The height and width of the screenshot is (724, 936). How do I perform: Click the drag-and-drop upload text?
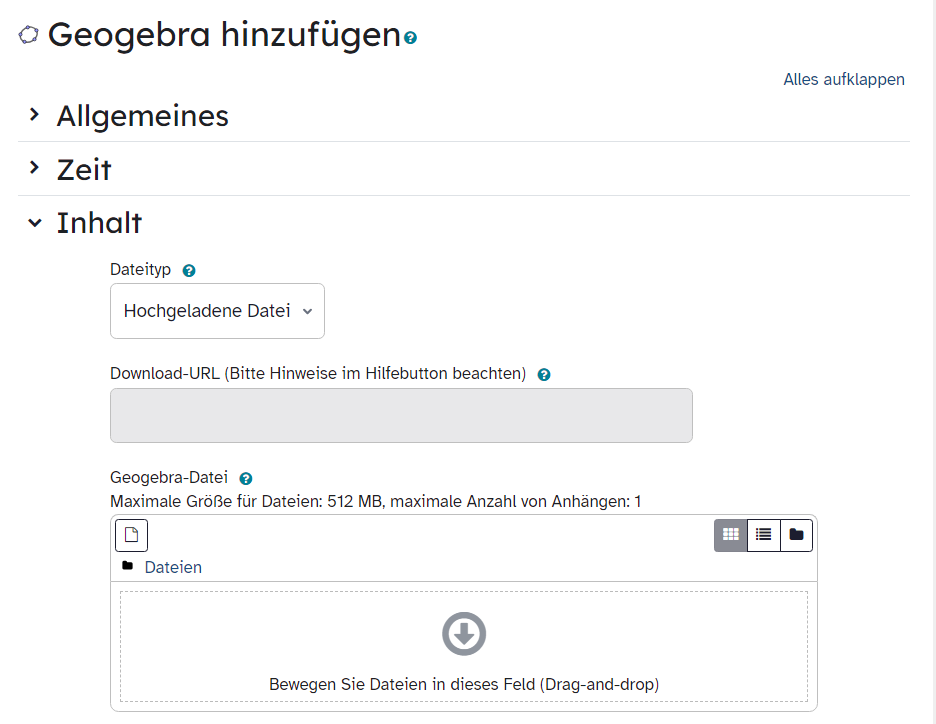464,685
